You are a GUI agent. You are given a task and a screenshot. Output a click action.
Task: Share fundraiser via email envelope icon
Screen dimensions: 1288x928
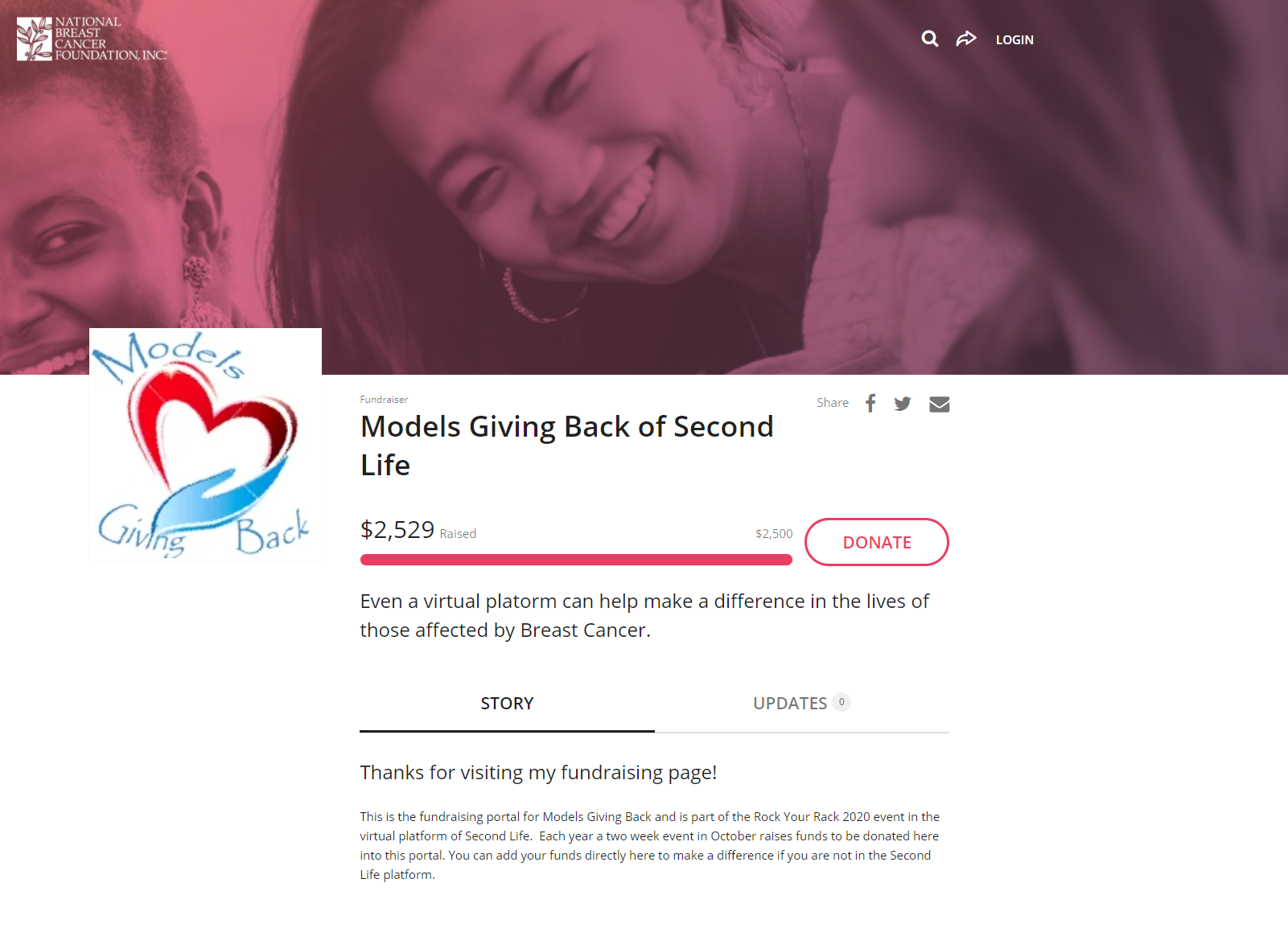tap(939, 404)
